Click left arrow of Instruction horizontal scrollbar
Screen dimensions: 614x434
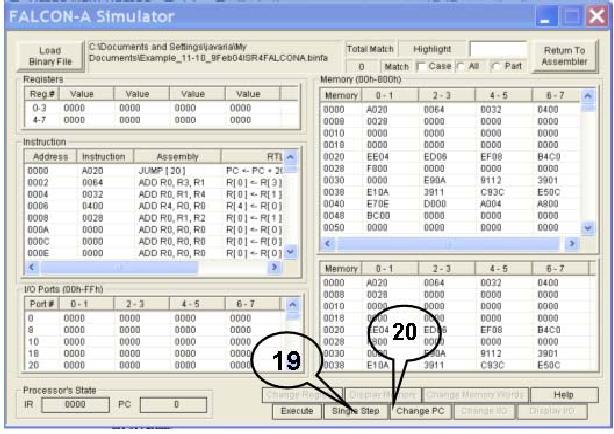pos(33,267)
